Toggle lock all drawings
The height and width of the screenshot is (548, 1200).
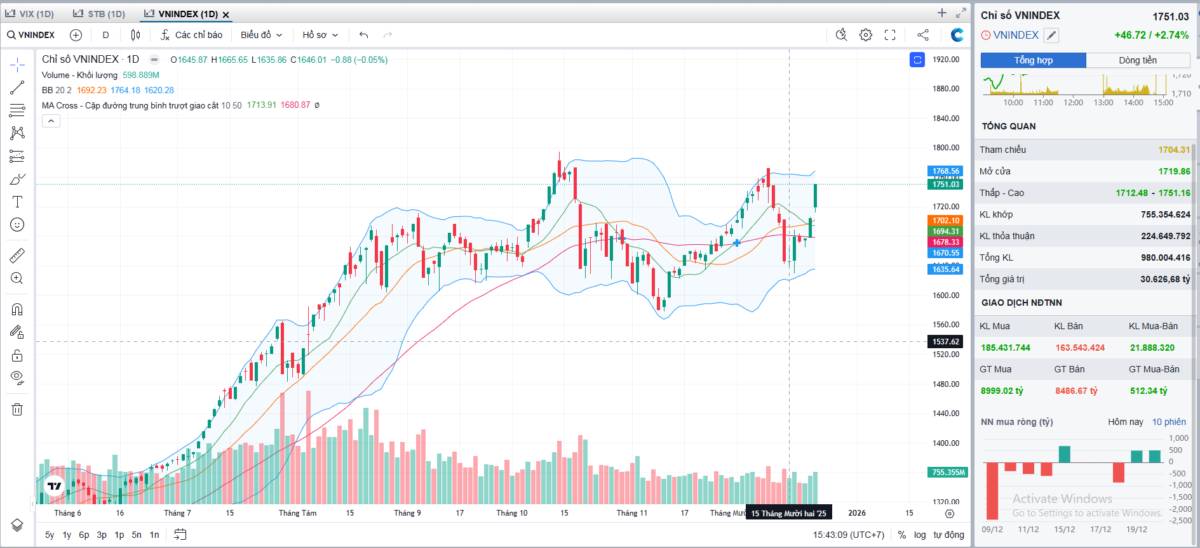point(17,355)
